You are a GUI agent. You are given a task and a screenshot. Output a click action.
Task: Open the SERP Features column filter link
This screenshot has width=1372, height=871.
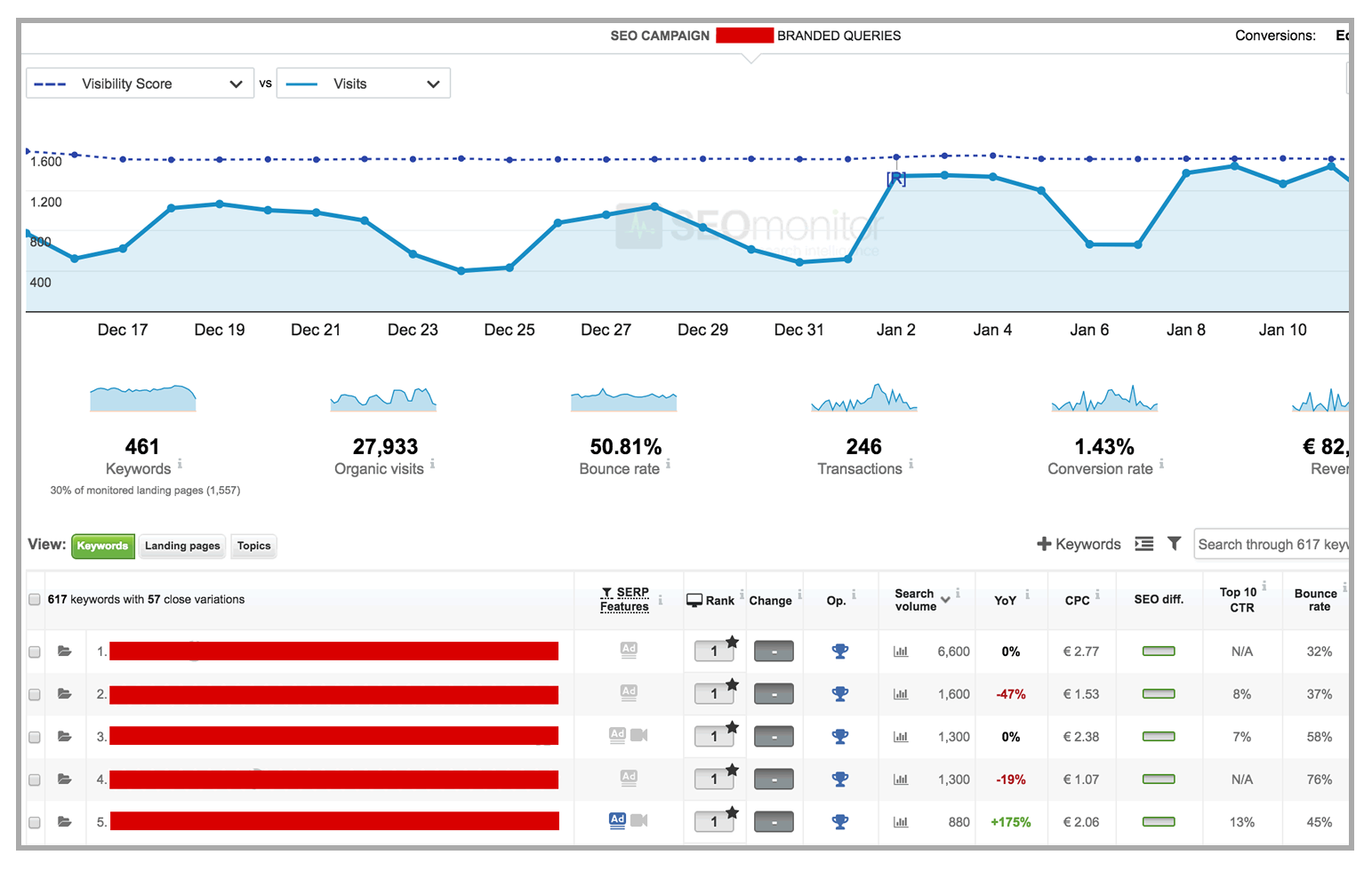coord(625,597)
